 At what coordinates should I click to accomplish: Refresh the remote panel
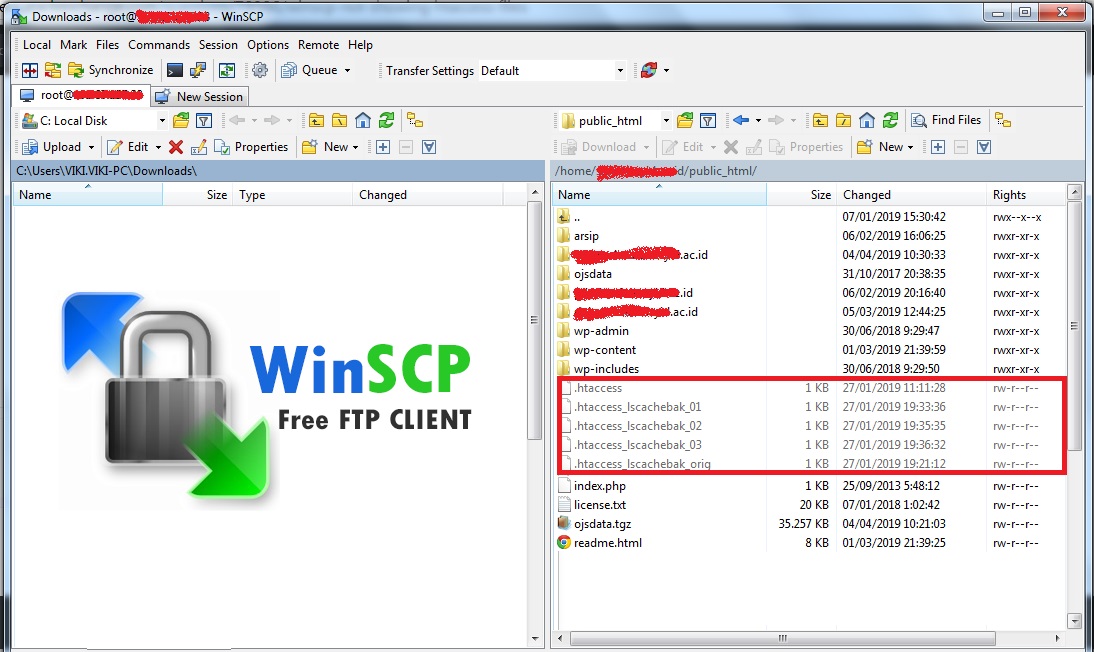point(890,120)
